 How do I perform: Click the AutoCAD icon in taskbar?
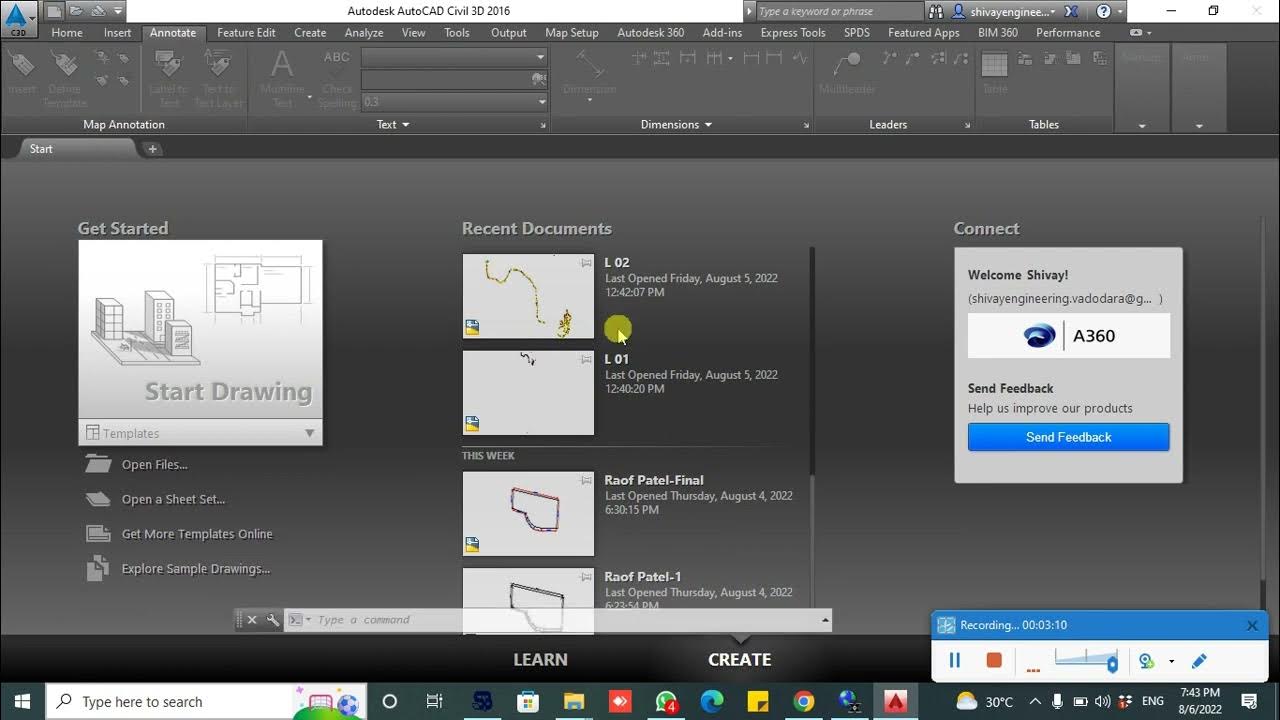coord(895,701)
